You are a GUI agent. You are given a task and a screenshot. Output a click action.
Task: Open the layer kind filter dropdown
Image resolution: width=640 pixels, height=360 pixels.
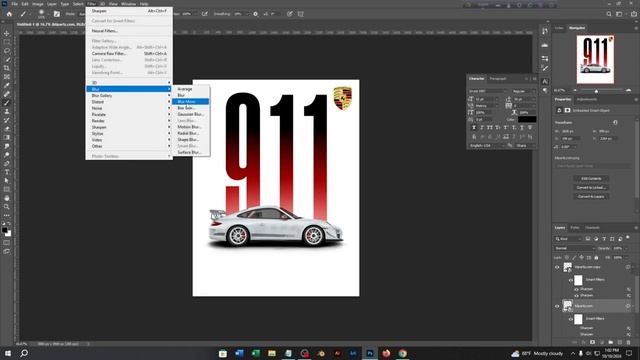pyautogui.click(x=568, y=239)
